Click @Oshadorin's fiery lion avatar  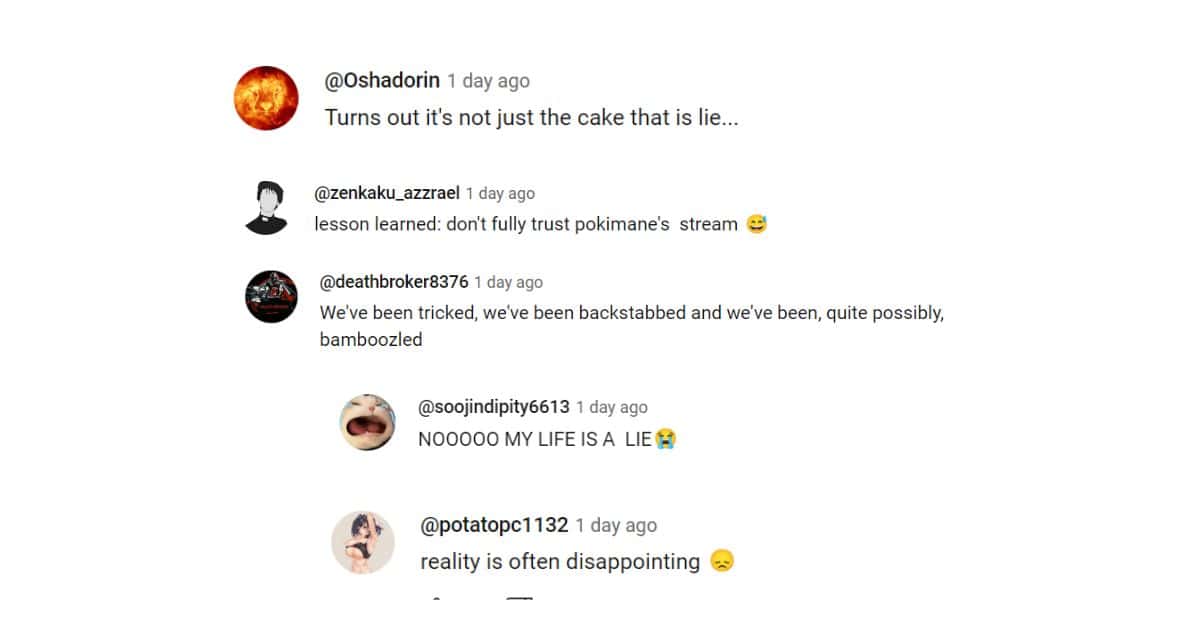(265, 98)
